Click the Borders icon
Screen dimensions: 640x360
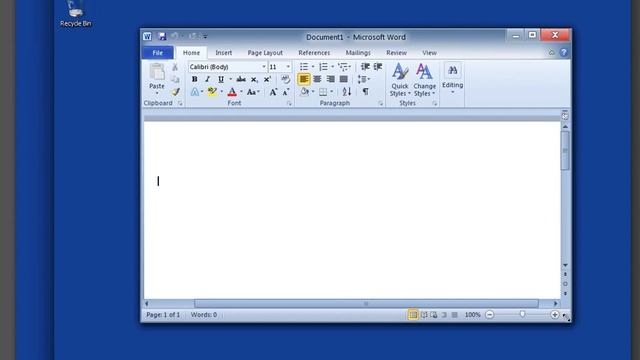[323, 92]
